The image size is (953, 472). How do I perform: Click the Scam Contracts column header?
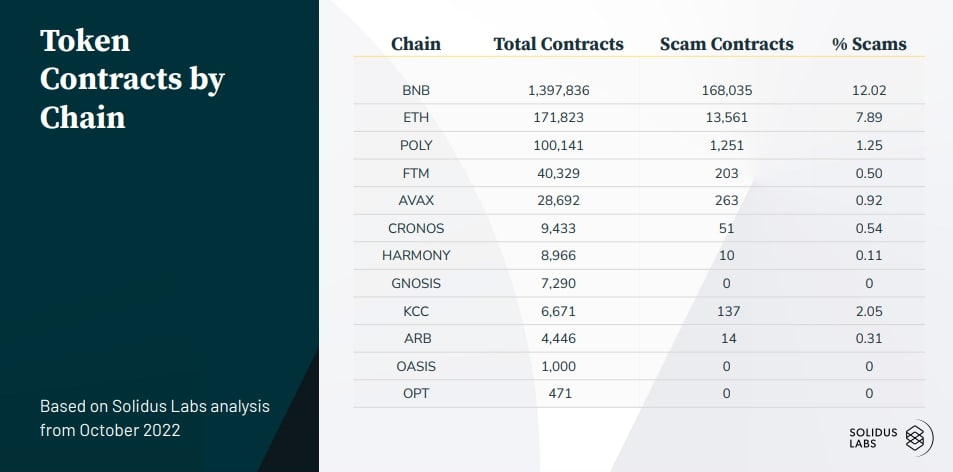(x=727, y=44)
